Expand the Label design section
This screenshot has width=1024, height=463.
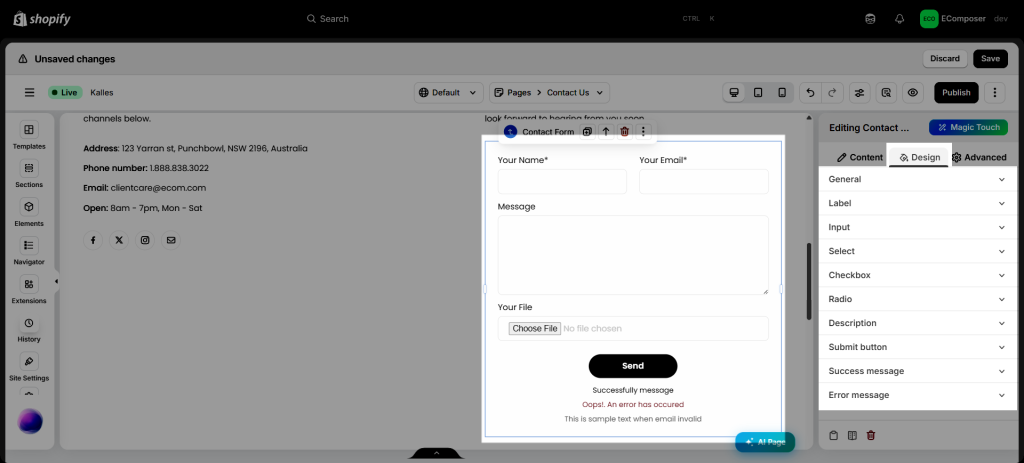916,203
